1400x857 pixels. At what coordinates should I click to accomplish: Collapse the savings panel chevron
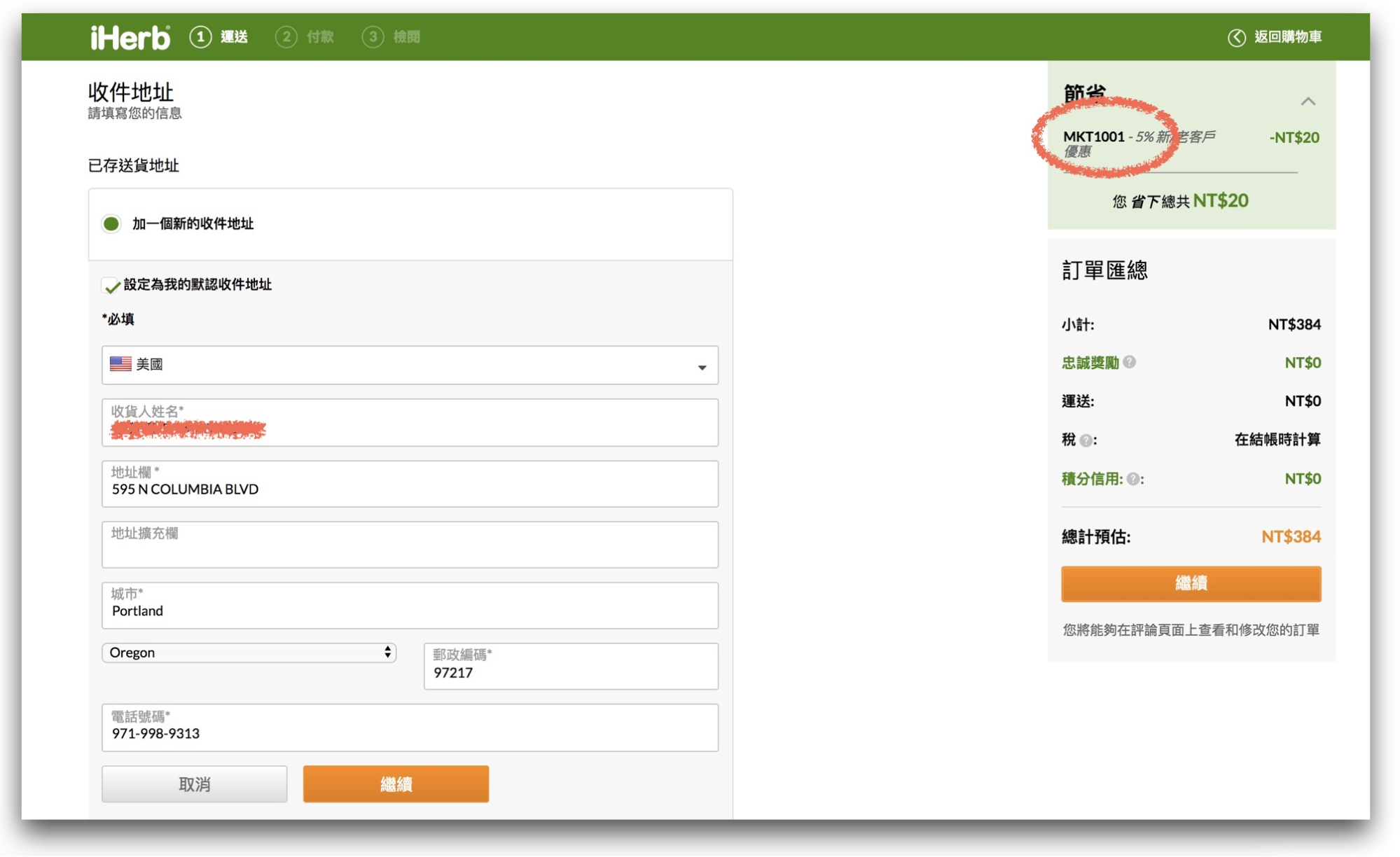(x=1308, y=102)
